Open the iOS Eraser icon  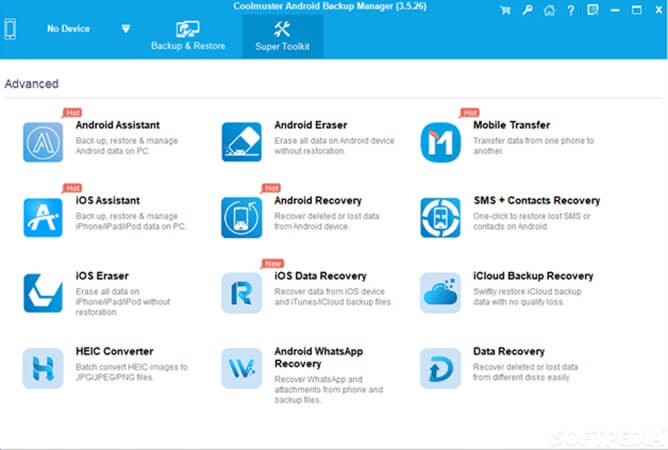pos(43,293)
